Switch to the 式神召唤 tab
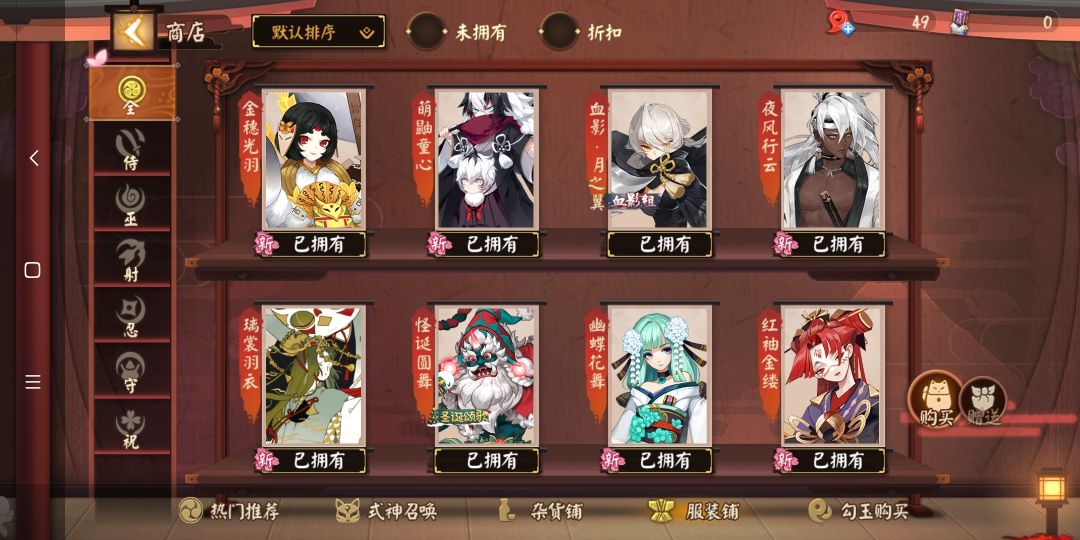Viewport: 1080px width, 540px height. pyautogui.click(x=386, y=511)
